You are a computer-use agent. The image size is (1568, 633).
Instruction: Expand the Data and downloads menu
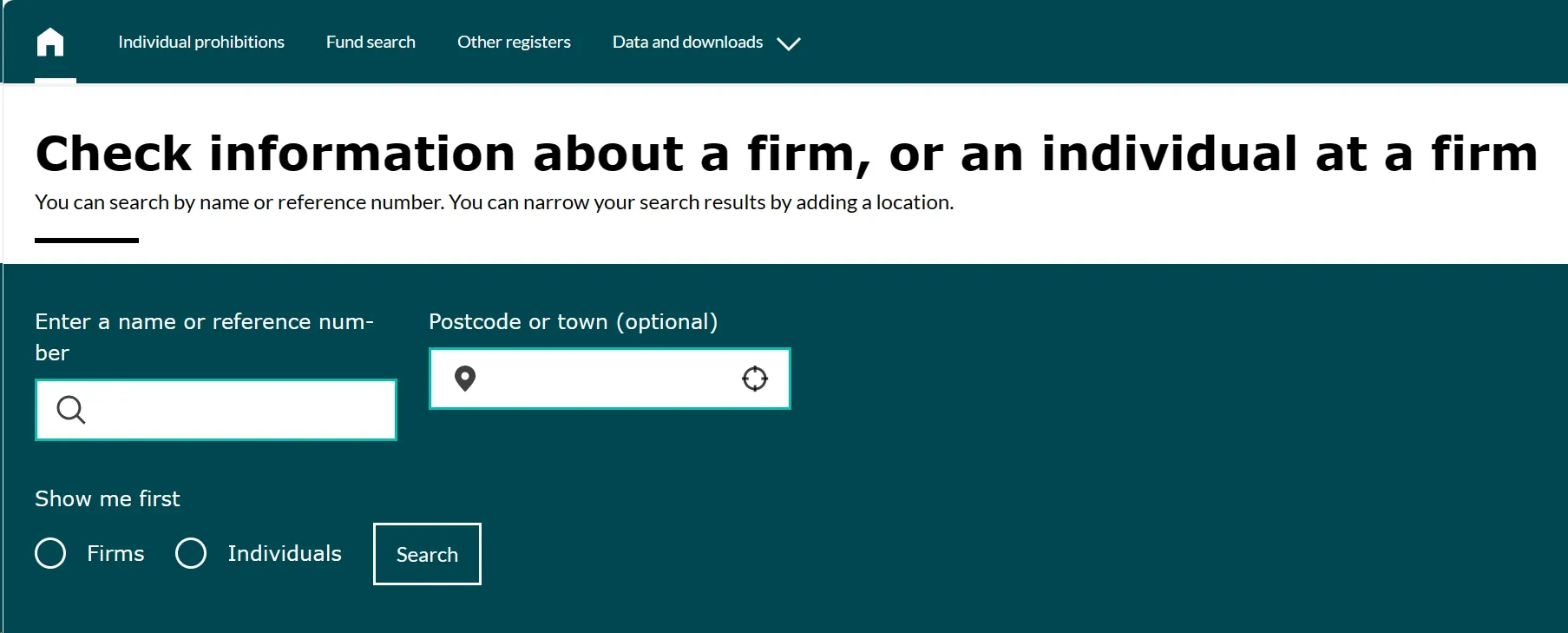pos(706,43)
